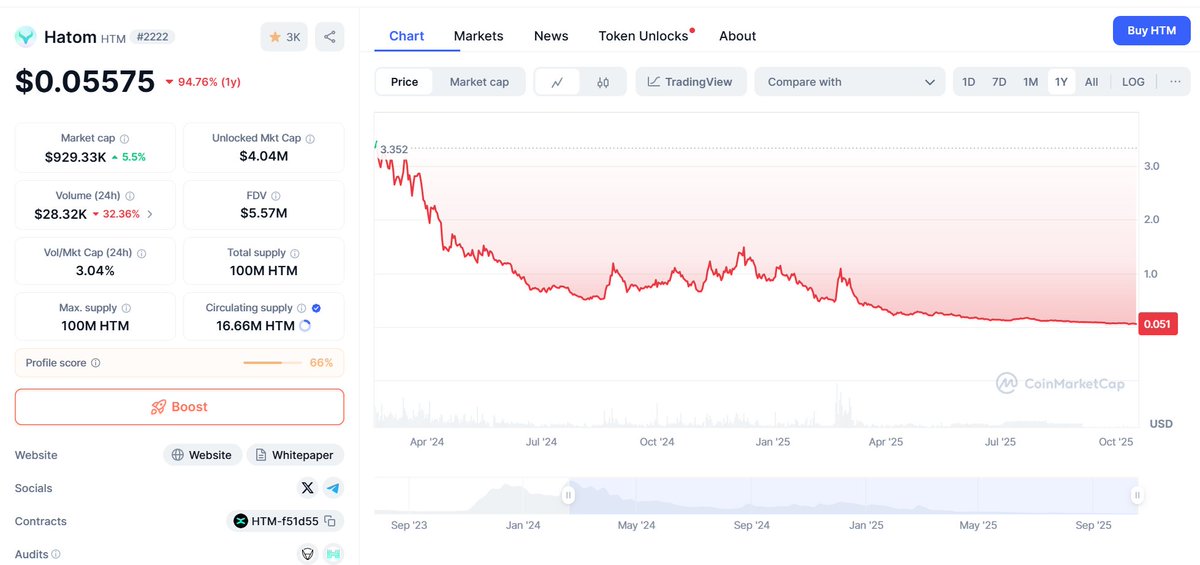Viewport: 1200px width, 565px height.
Task: Click the 16.66M HTM circulating supply value
Action: tap(255, 326)
